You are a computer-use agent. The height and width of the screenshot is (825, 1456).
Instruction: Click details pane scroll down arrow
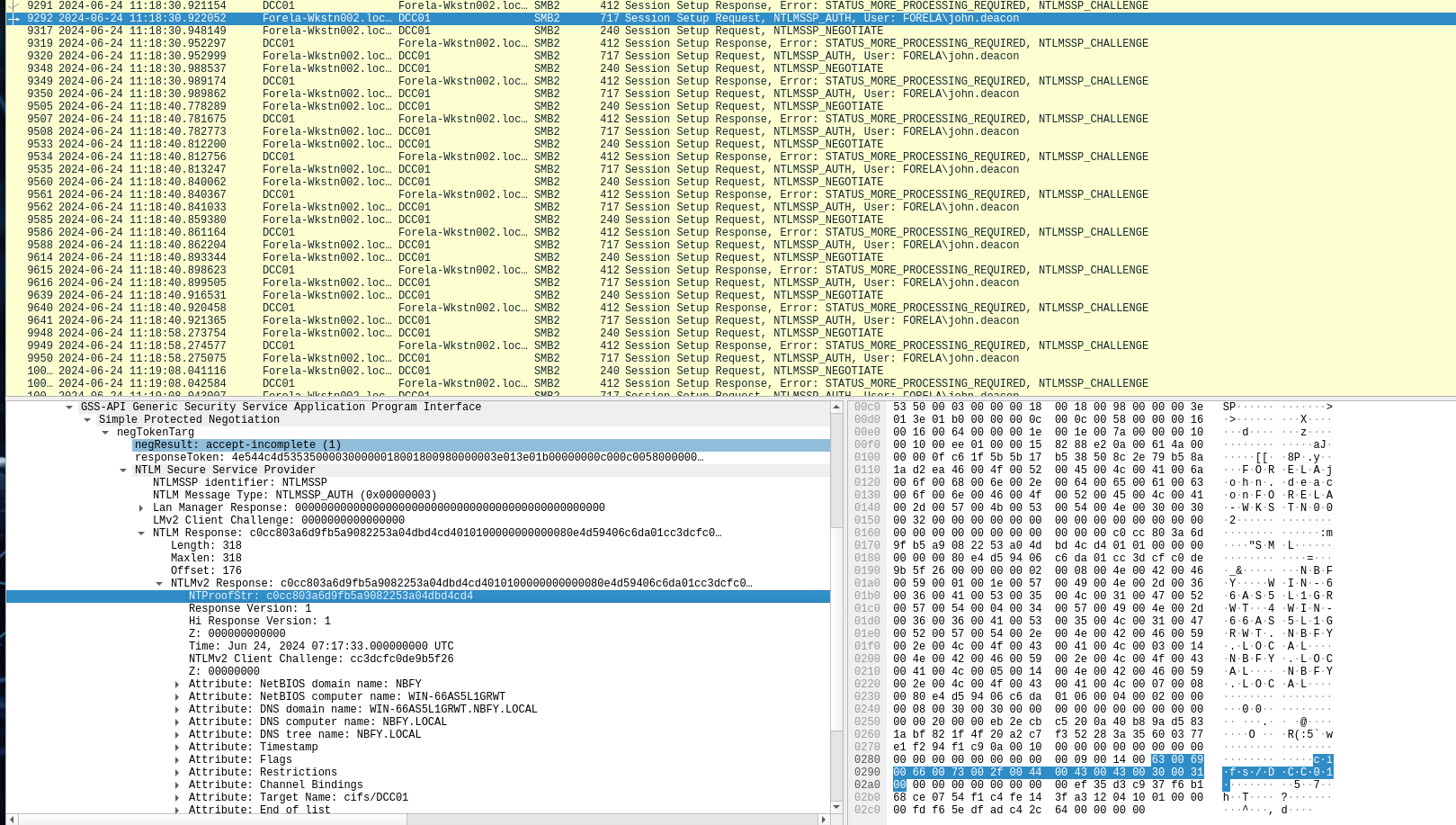tap(836, 807)
